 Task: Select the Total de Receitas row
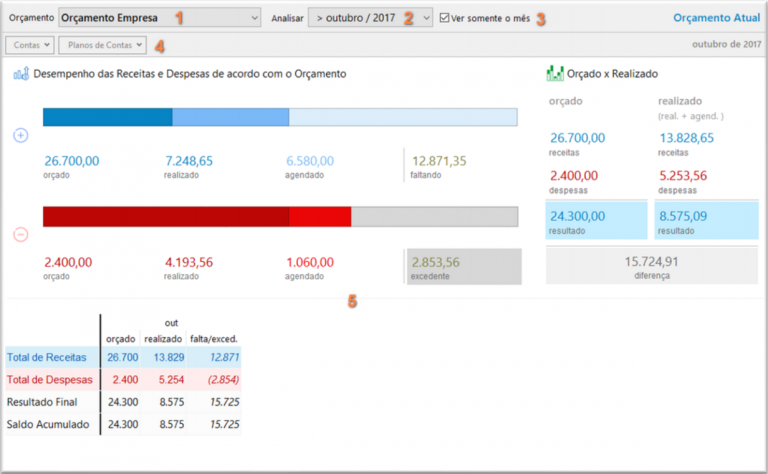50,357
